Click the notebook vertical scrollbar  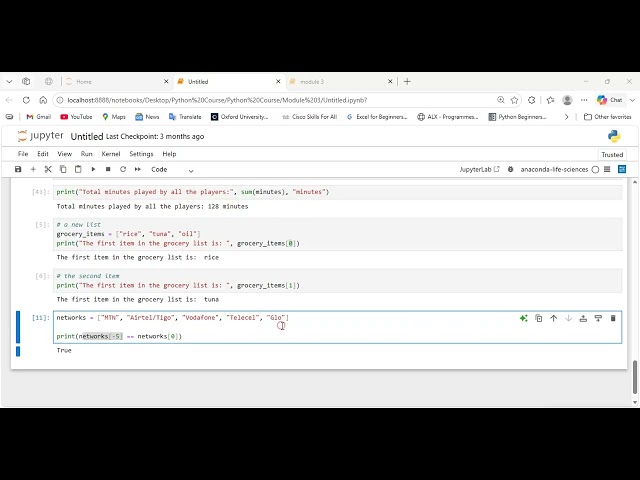[x=635, y=377]
